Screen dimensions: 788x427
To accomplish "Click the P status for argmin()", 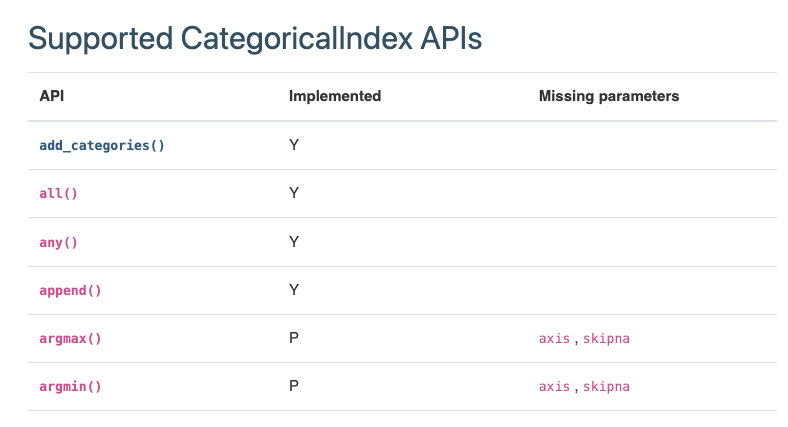I will tap(294, 386).
